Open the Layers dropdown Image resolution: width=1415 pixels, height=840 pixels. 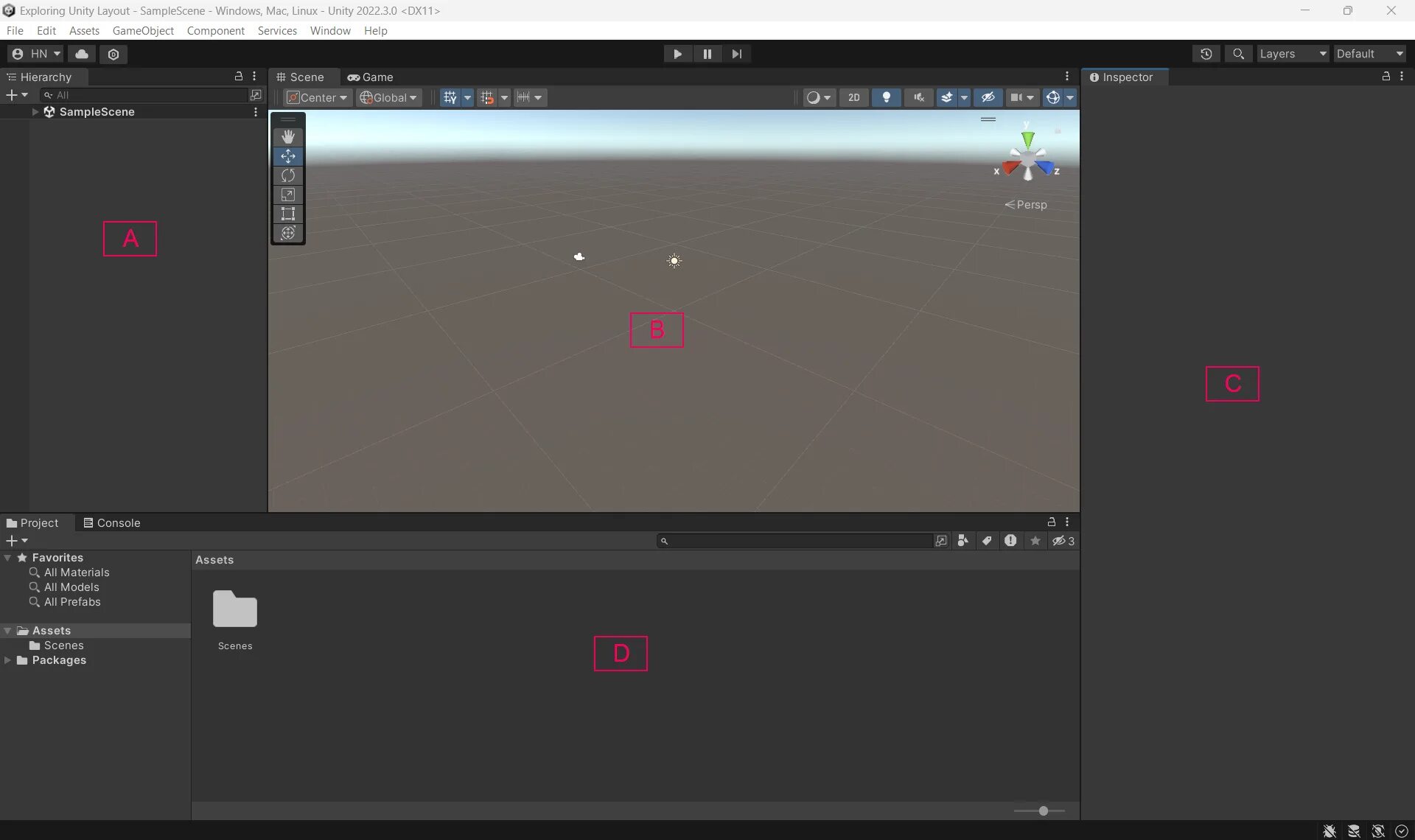(1292, 54)
